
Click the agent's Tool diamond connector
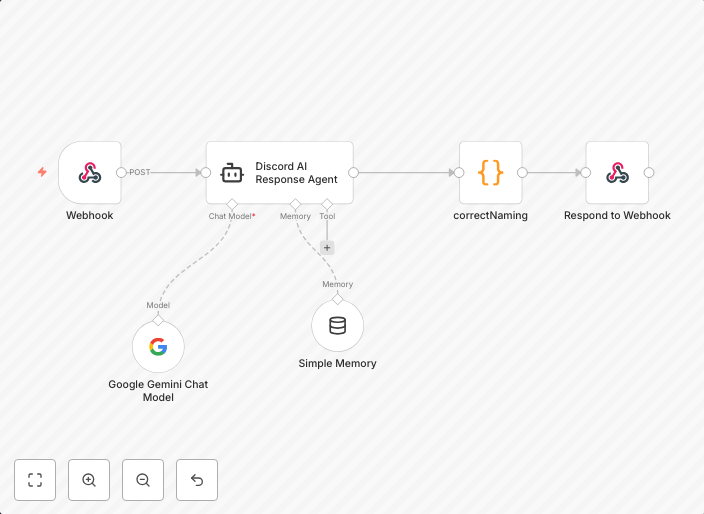tap(327, 204)
